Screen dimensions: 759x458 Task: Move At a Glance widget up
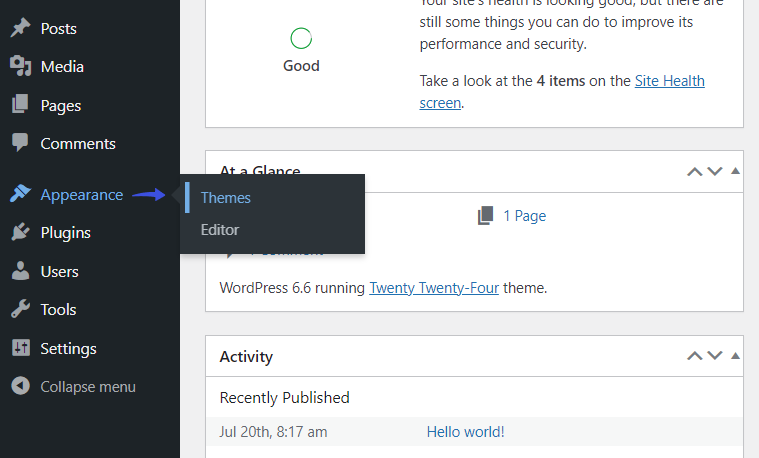pos(695,171)
